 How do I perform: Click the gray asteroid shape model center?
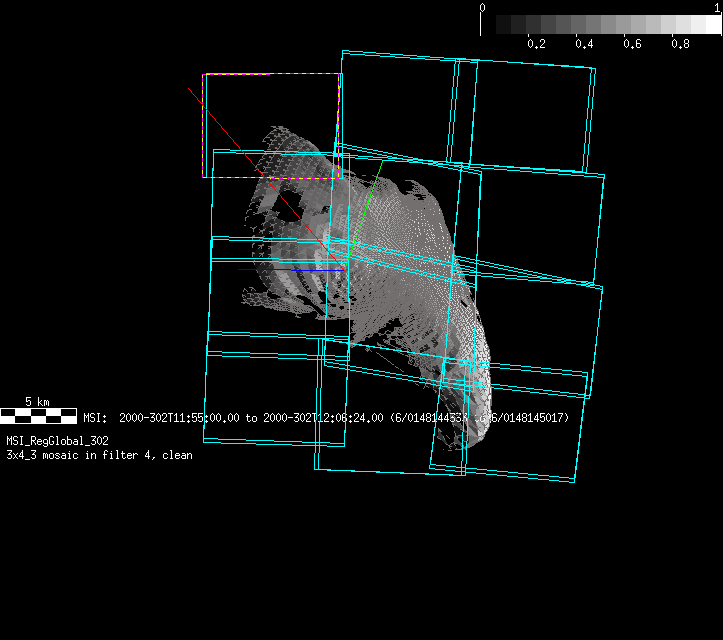point(380,270)
